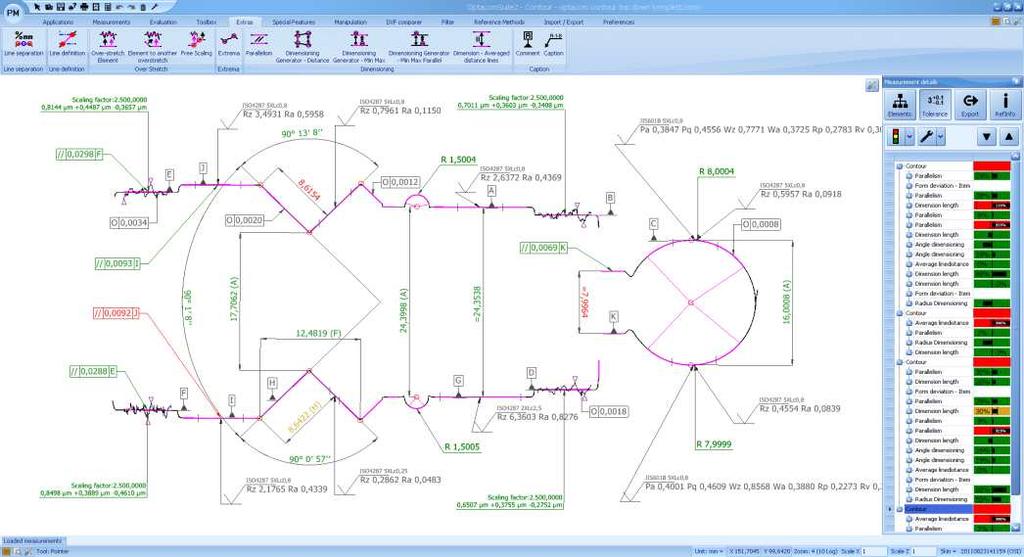Switch to the DXF comparer tab
Viewport: 1024px width, 557px height.
point(404,22)
